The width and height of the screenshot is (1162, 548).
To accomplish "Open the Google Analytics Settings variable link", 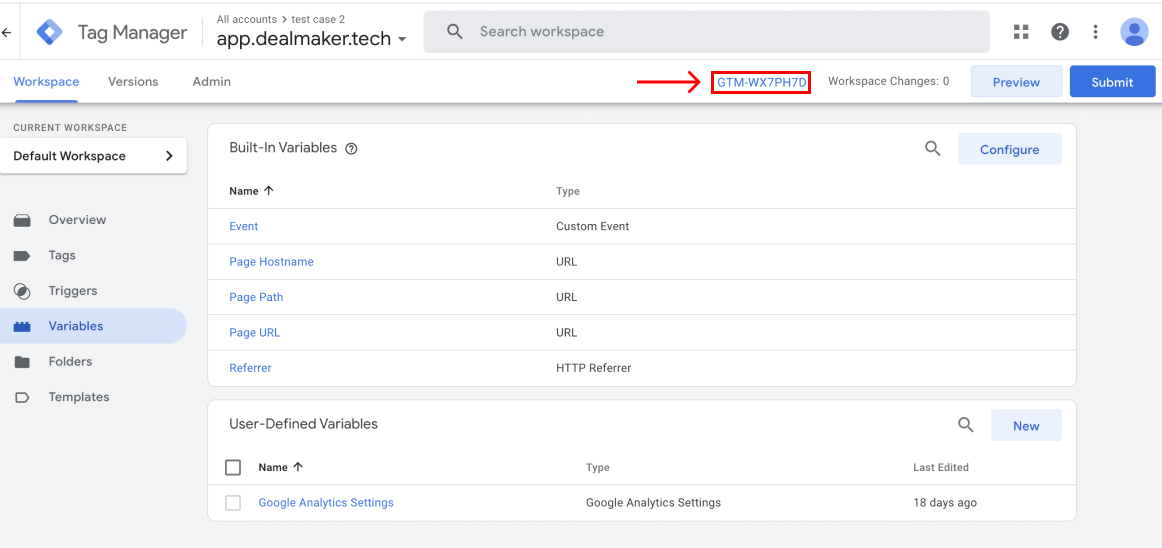I will point(326,503).
